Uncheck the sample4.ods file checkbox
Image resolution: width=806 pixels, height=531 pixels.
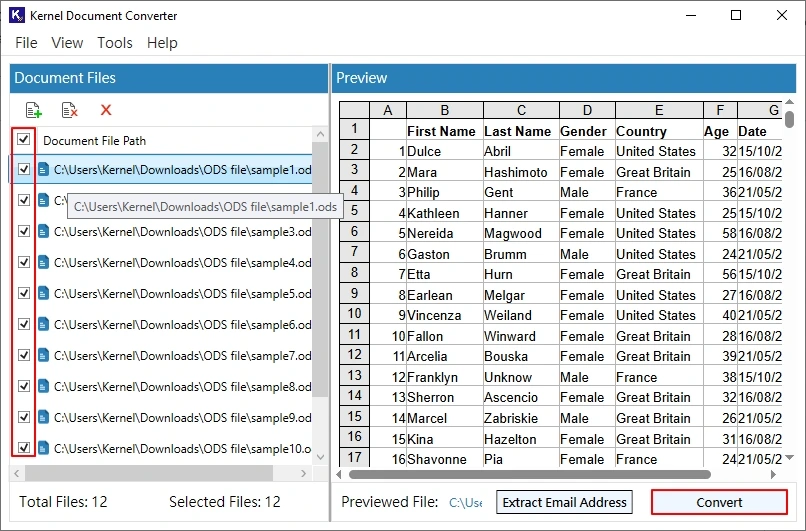click(x=24, y=262)
